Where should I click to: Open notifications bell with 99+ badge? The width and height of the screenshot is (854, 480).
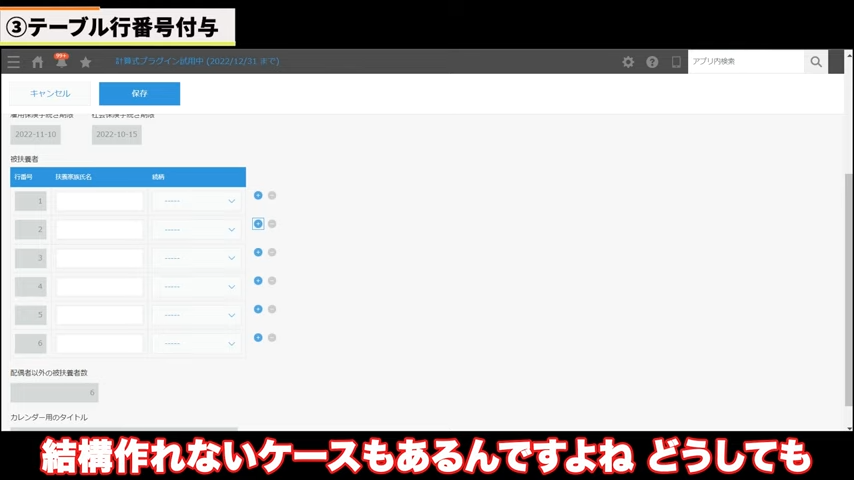coord(61,61)
